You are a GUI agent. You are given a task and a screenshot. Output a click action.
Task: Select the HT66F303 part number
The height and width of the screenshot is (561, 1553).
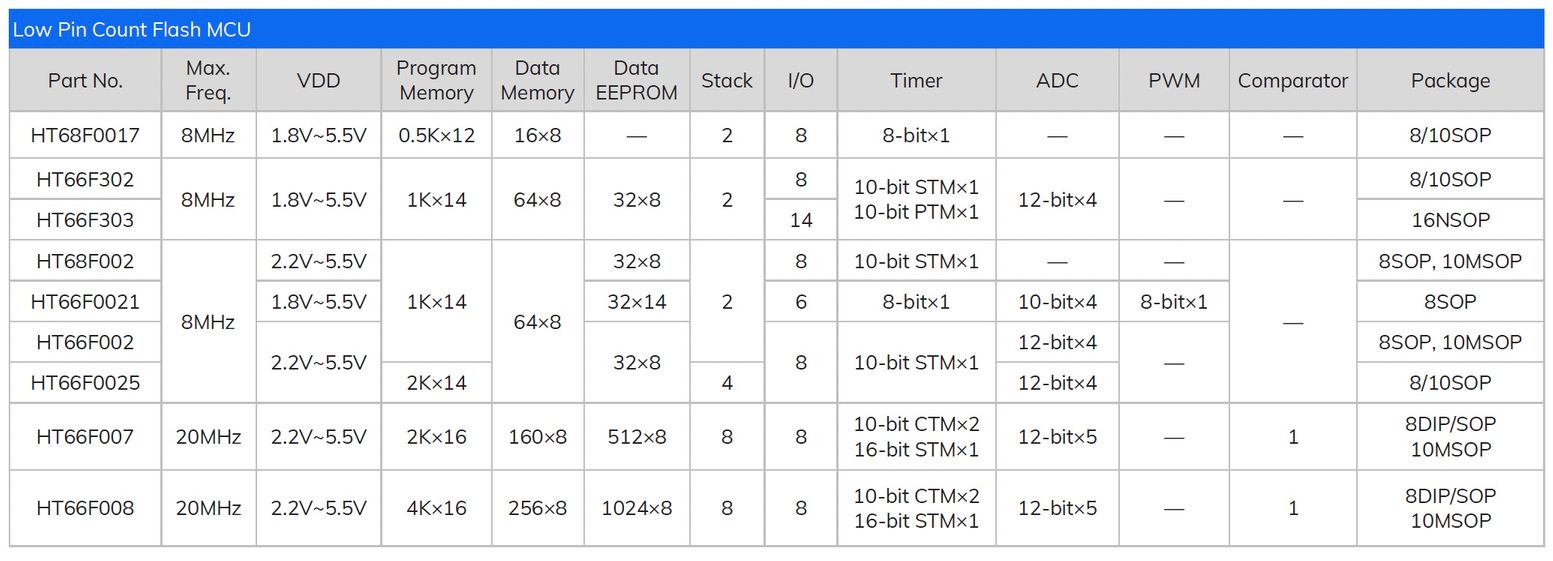pyautogui.click(x=85, y=220)
